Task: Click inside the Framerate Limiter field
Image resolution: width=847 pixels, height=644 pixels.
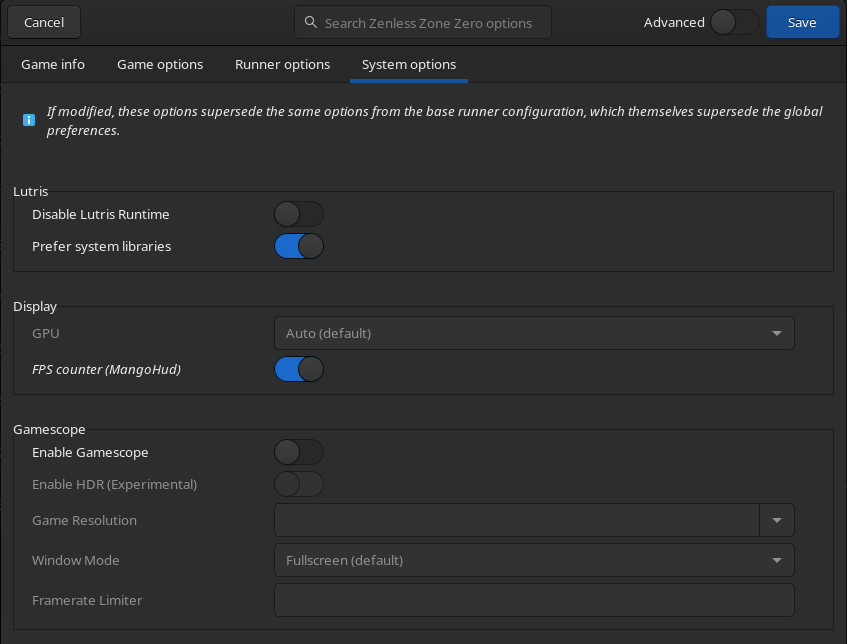Action: [534, 600]
